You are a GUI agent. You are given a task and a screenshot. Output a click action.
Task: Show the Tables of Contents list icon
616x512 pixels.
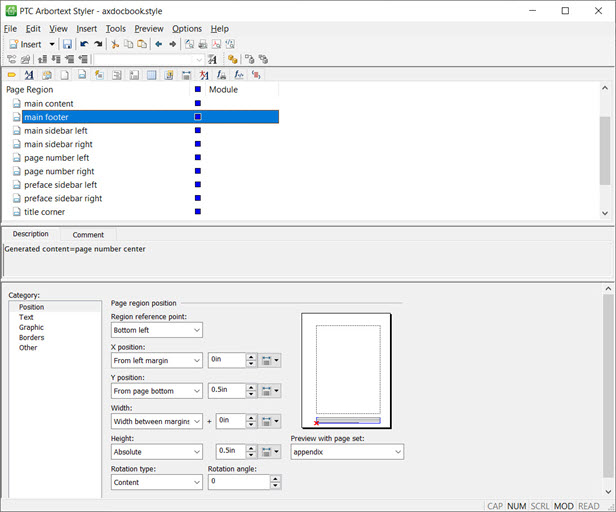[x=117, y=75]
